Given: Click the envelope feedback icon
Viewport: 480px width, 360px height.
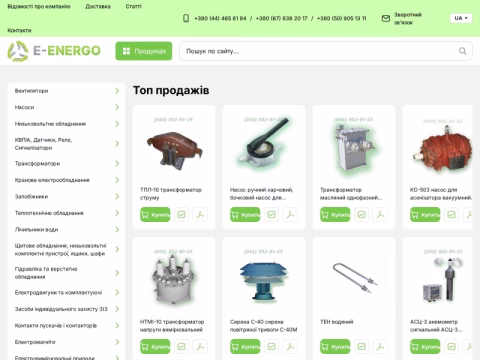Looking at the screenshot, I should click(386, 18).
